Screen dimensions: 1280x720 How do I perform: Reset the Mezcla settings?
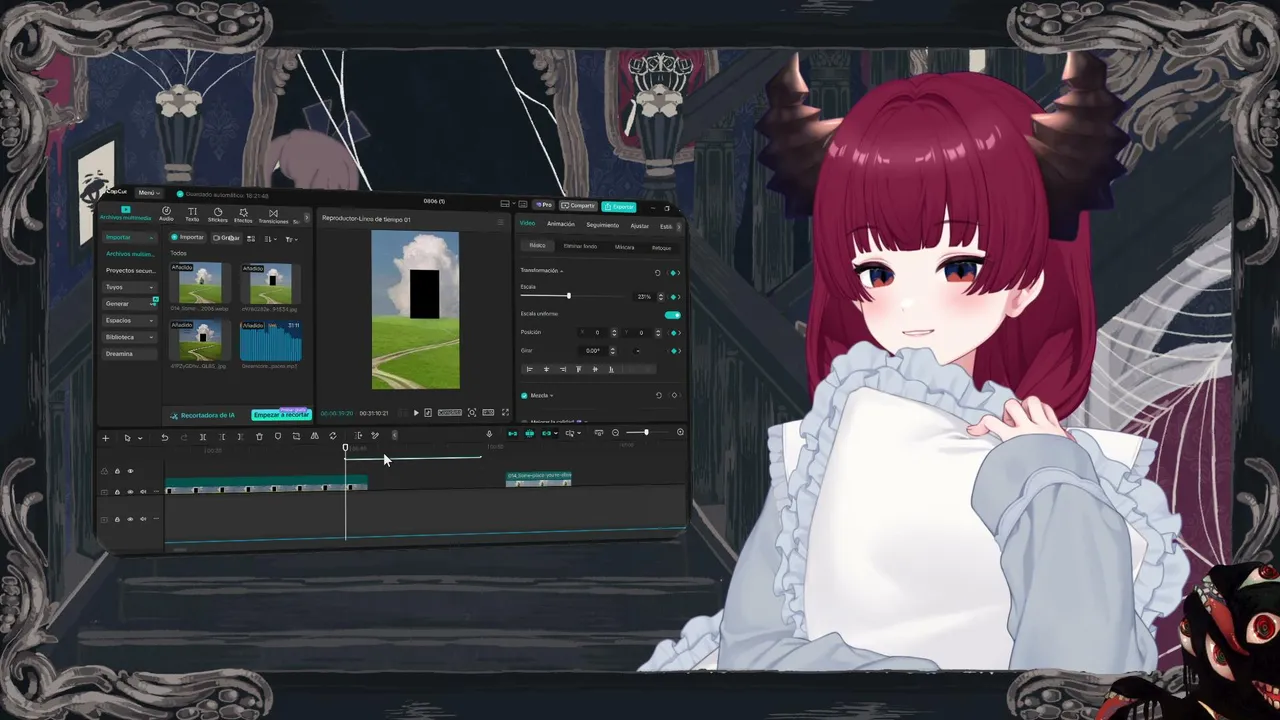(658, 395)
